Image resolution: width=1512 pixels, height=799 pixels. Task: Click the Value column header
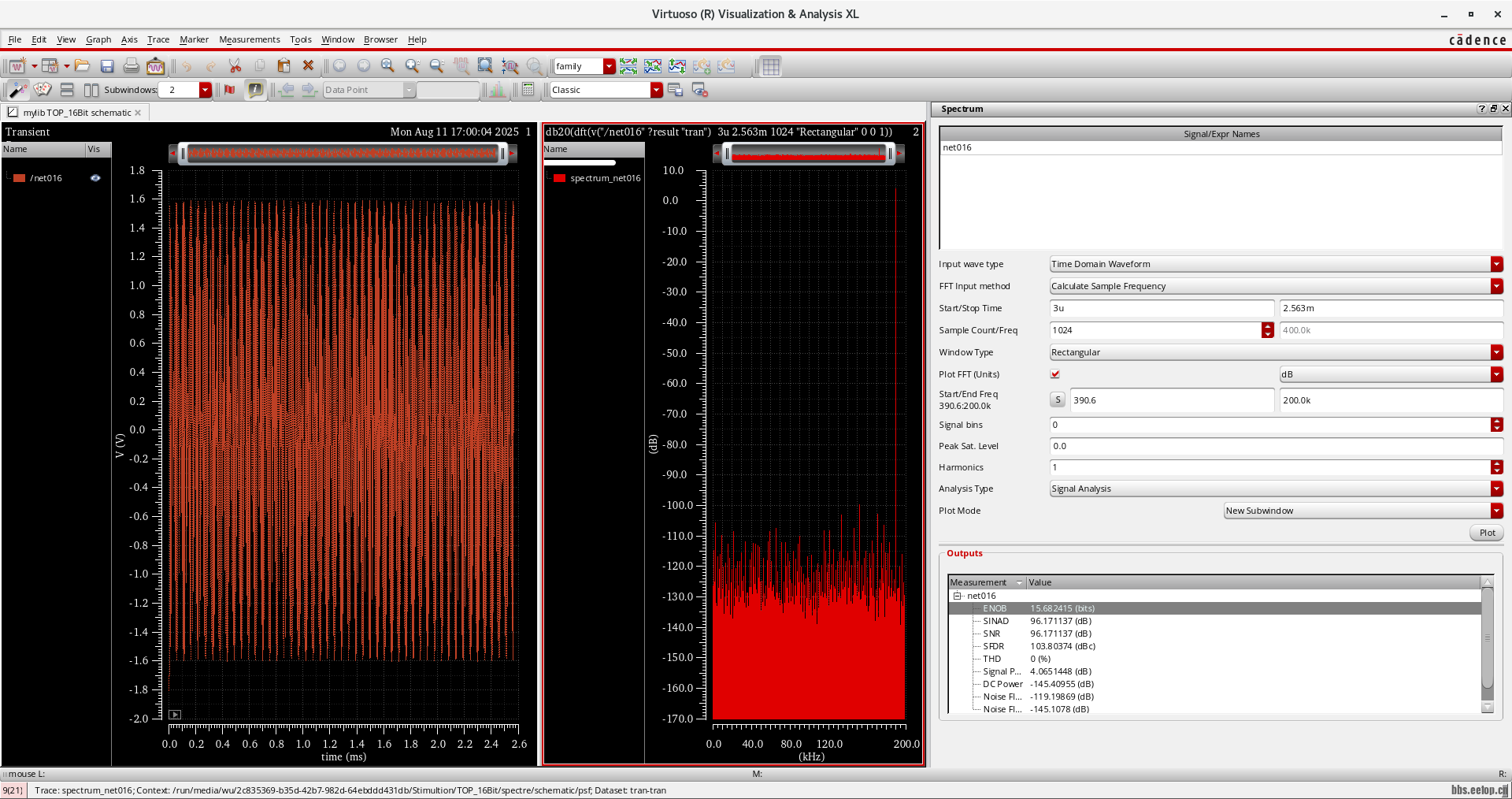[x=1253, y=582]
